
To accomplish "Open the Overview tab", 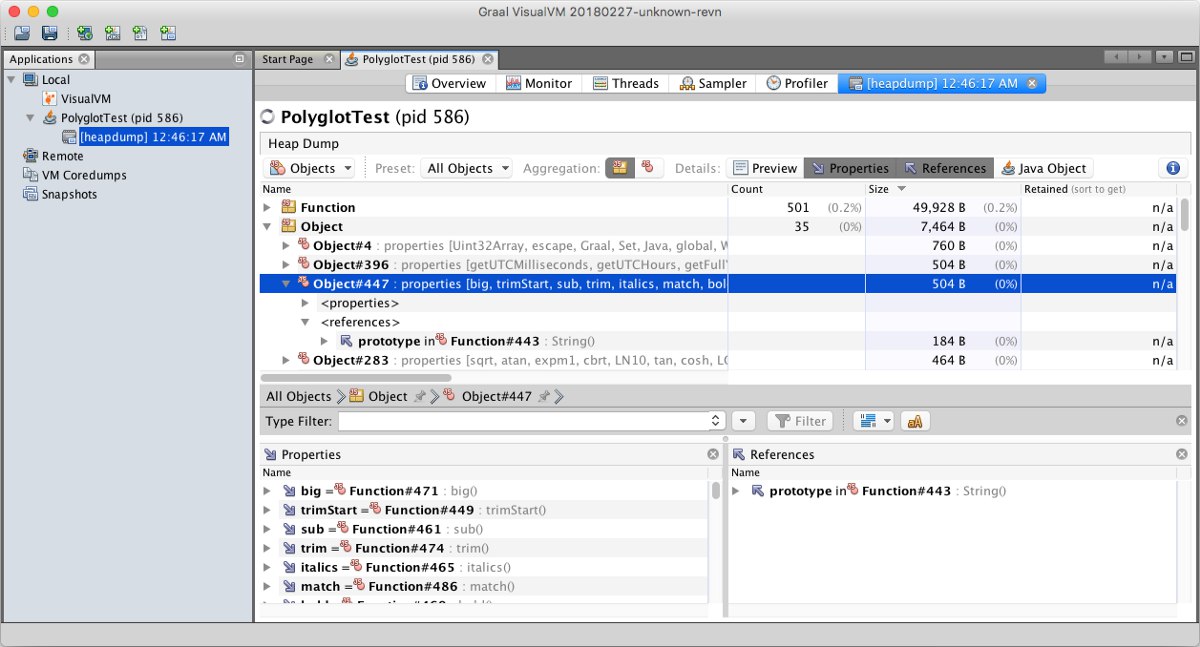I will pos(449,83).
